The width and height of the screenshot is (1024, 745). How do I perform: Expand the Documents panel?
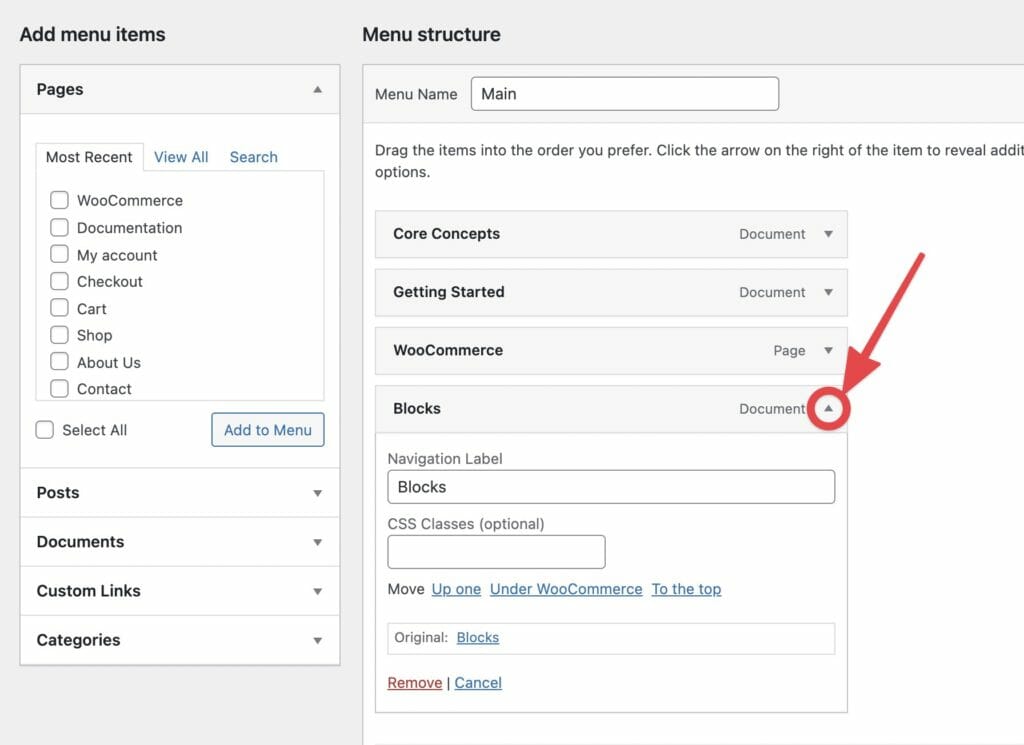tap(317, 541)
